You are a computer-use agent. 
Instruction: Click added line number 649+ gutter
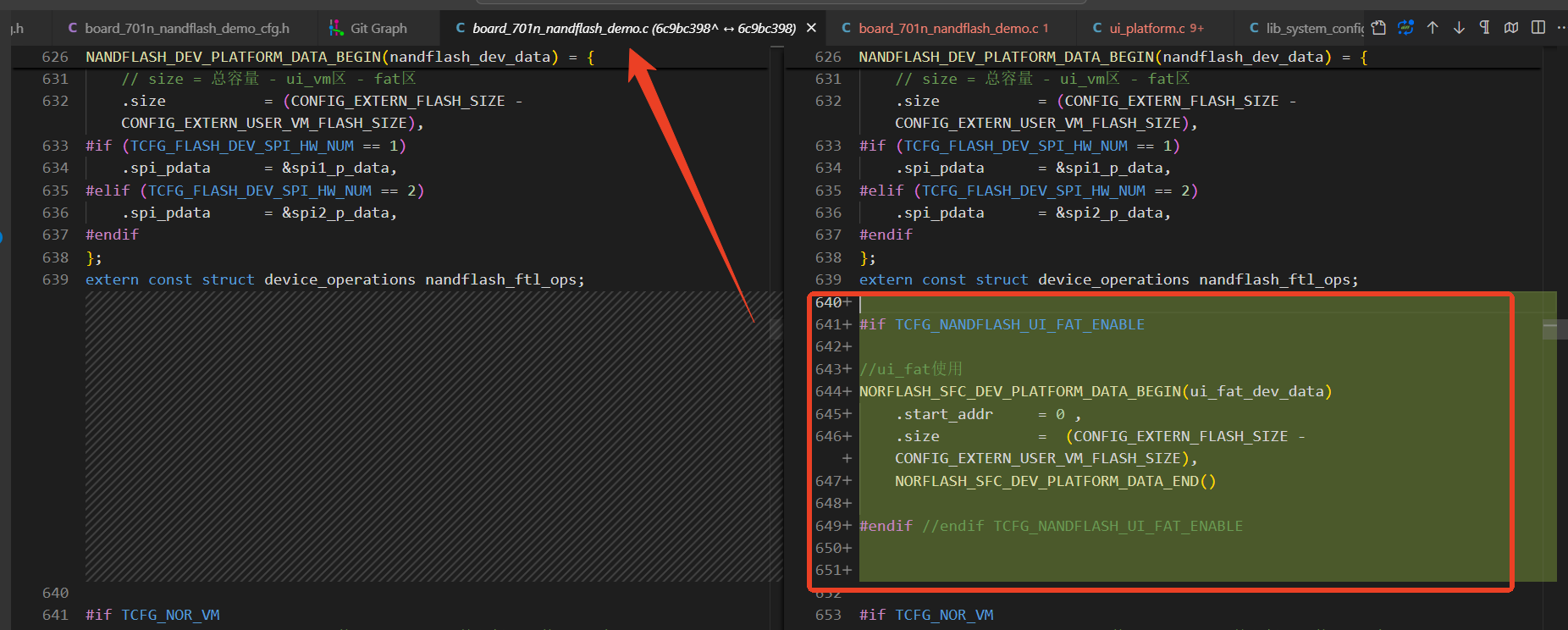(x=833, y=526)
